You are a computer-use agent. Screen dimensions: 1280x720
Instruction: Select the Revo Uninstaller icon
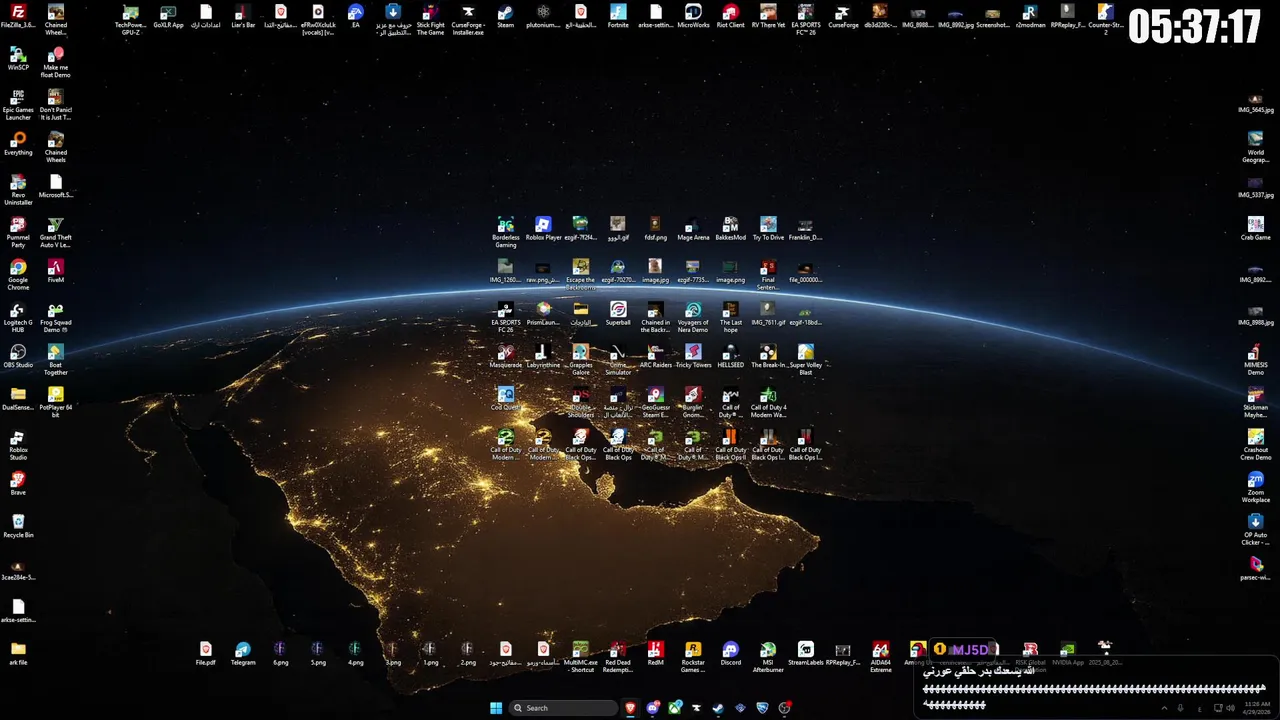pyautogui.click(x=18, y=190)
